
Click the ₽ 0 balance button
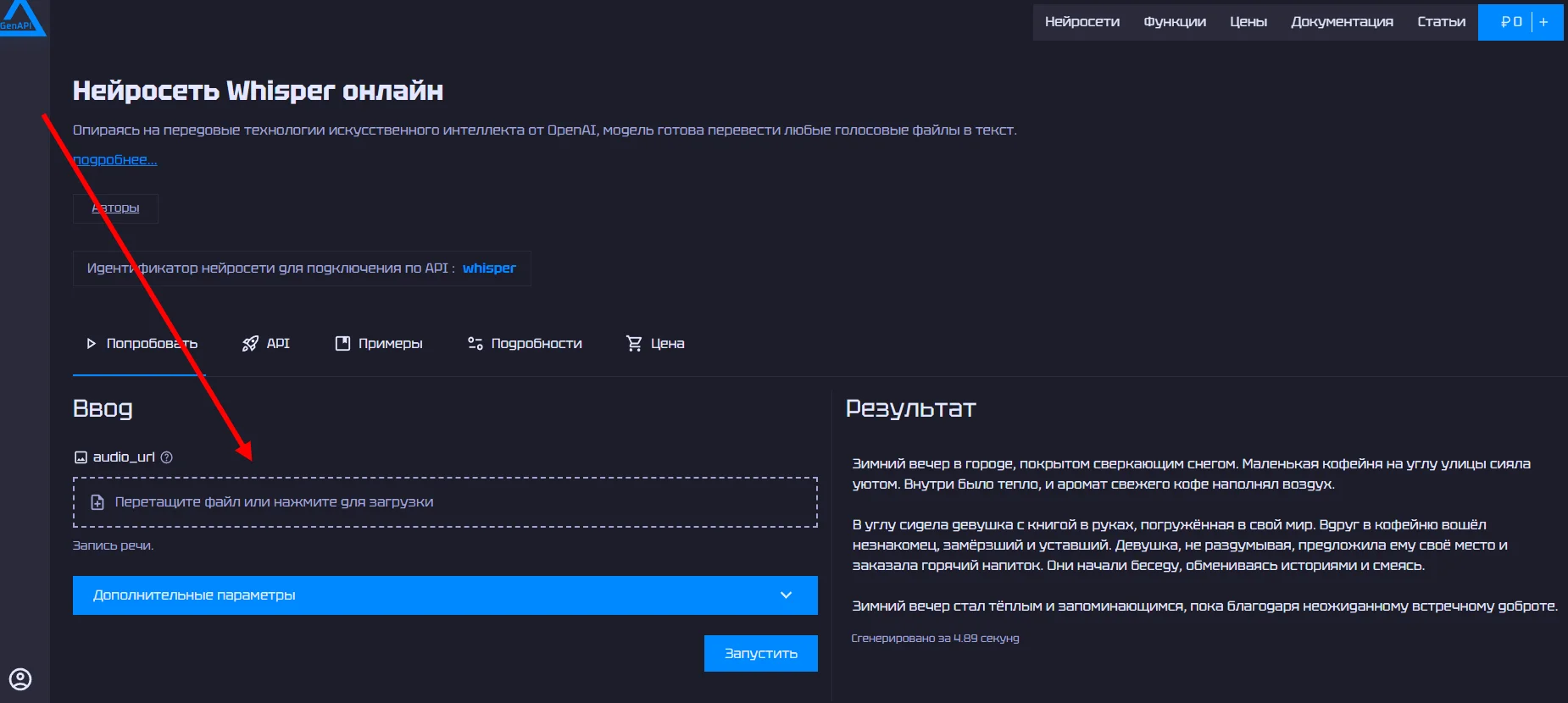pyautogui.click(x=1511, y=22)
